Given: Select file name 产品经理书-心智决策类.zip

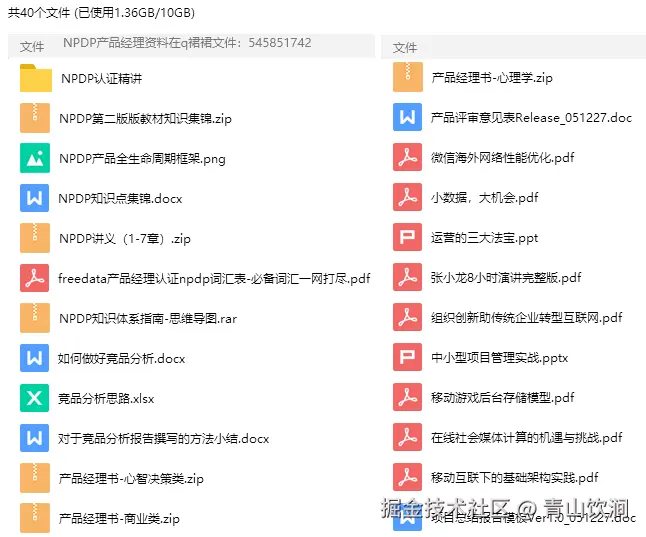Looking at the screenshot, I should [131, 478].
